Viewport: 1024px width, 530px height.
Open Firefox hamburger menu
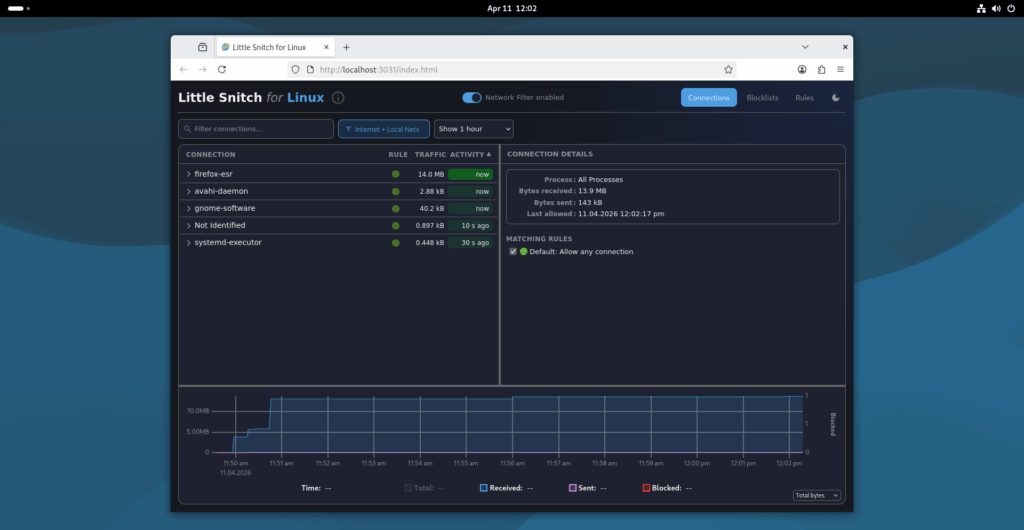tap(840, 69)
